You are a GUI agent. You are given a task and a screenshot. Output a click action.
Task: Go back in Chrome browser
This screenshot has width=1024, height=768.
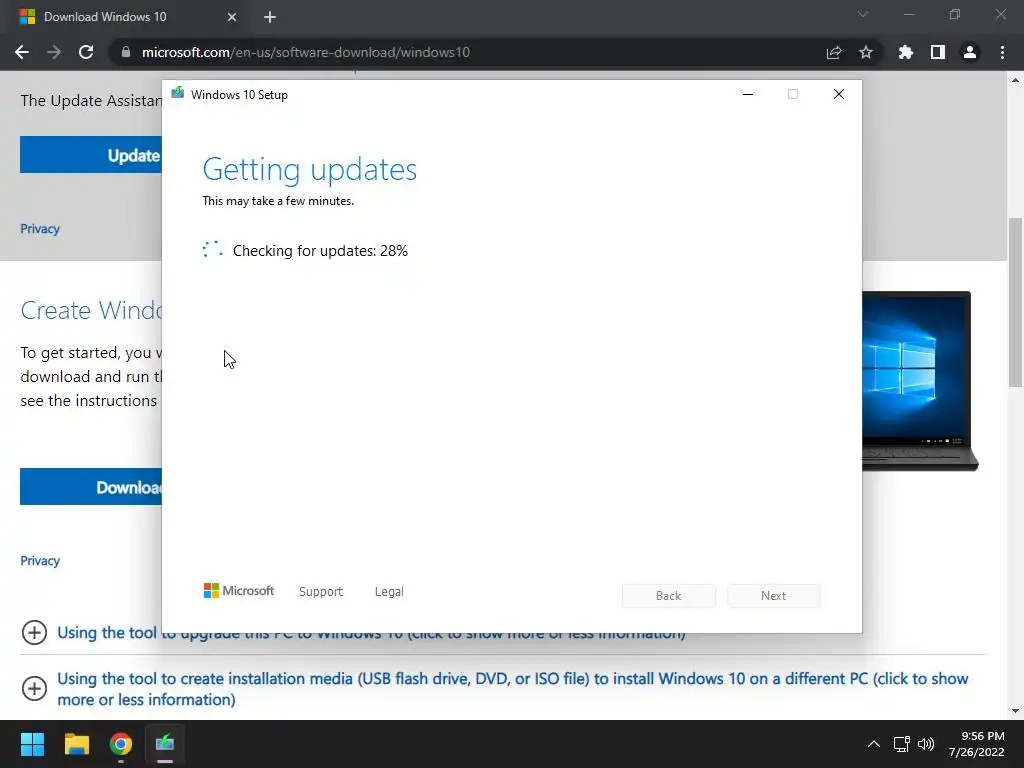click(22, 52)
